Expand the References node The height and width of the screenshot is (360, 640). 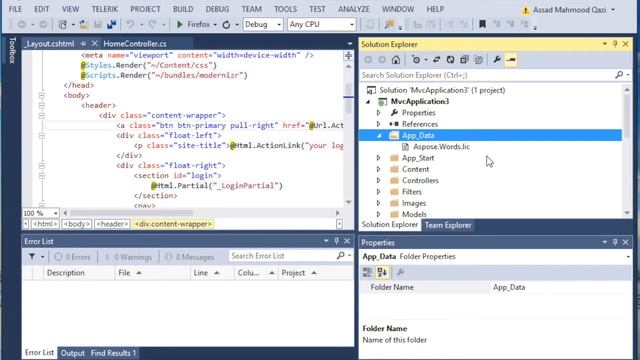(x=378, y=124)
